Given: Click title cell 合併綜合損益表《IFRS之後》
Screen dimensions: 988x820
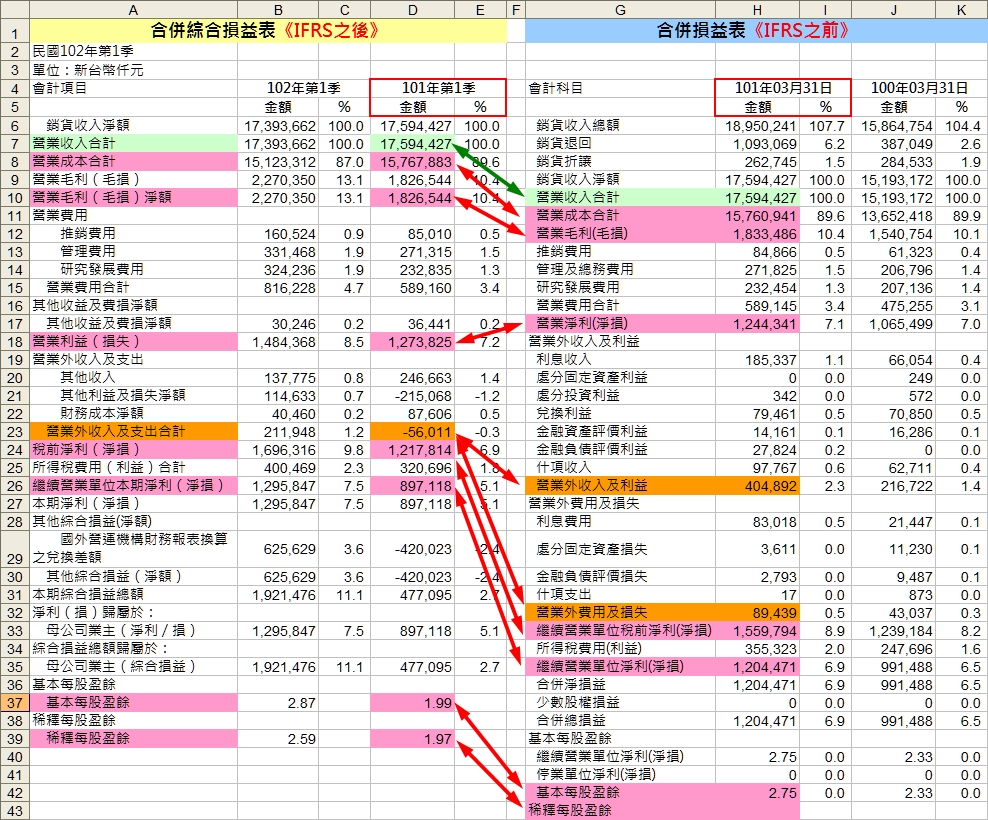Looking at the screenshot, I should (268, 31).
